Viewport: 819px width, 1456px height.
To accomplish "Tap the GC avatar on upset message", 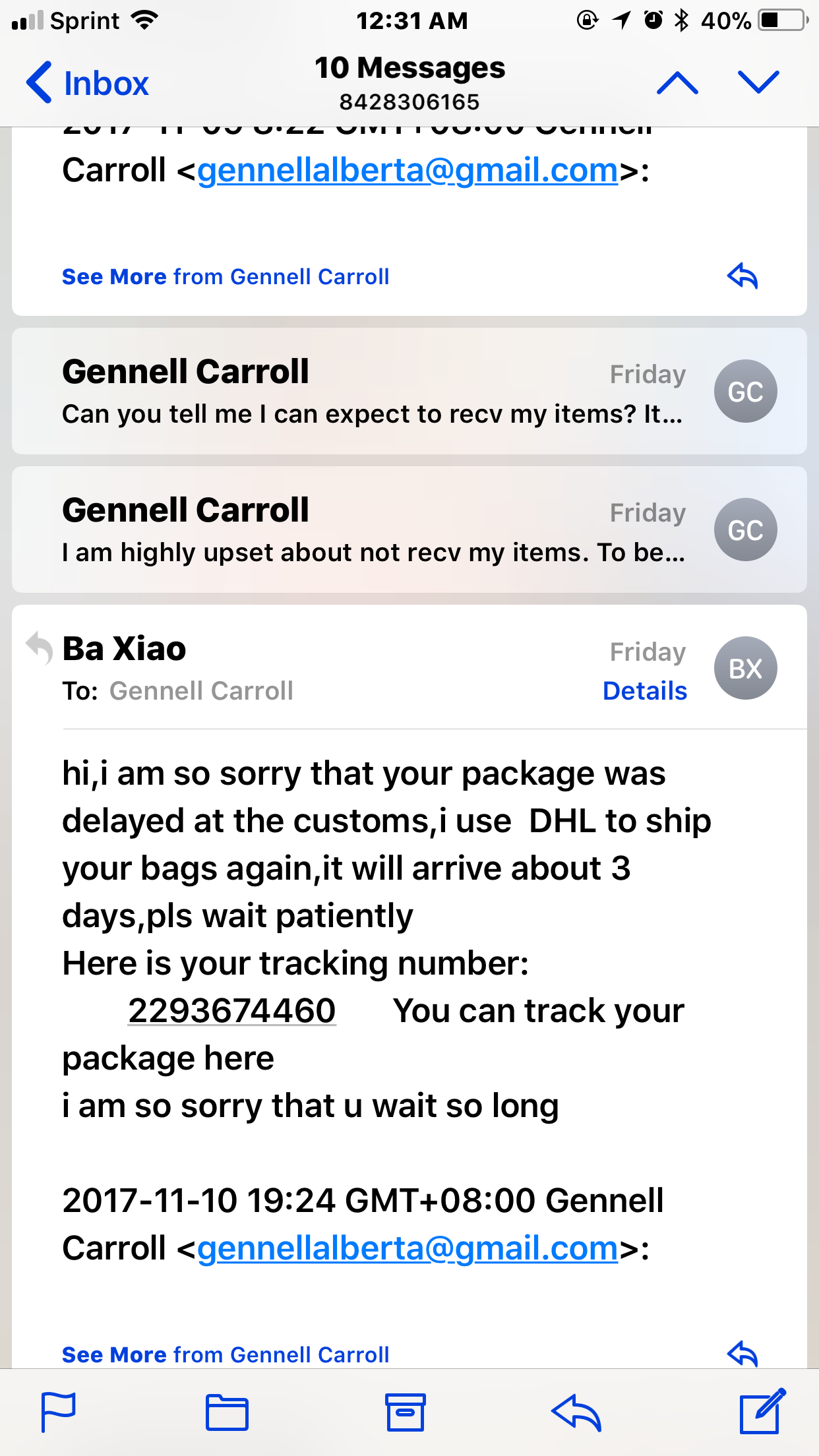I will point(745,530).
